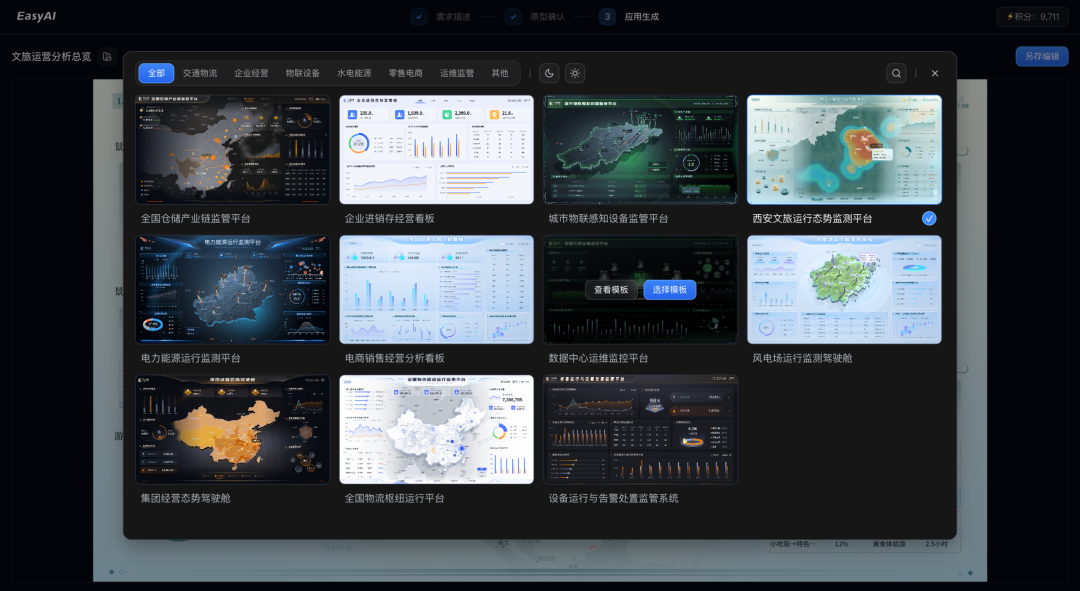Open 全国物流枢纽运行平台 template thumbnail
Screen dimensions: 1080x591
[437, 429]
